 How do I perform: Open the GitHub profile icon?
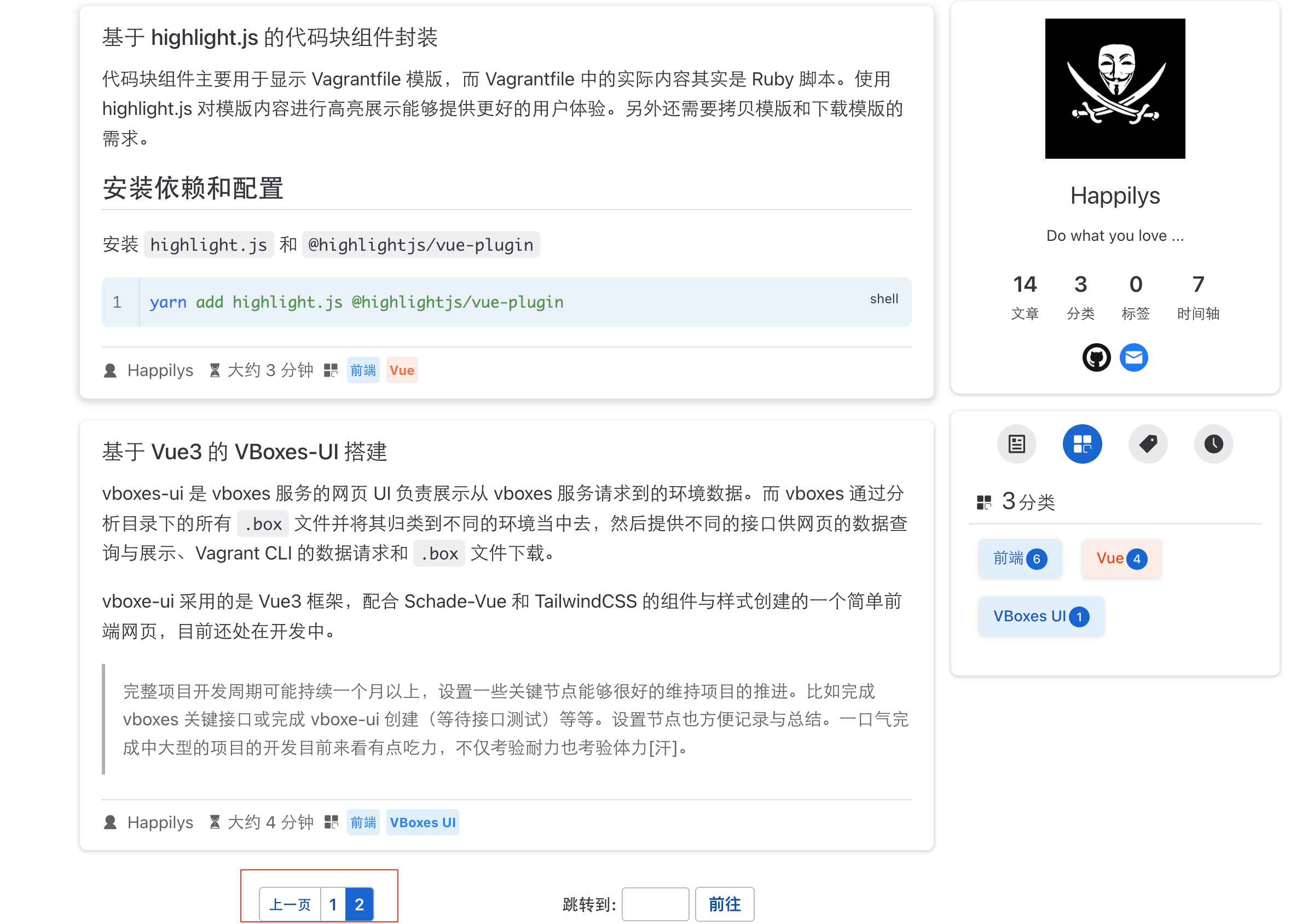1096,357
